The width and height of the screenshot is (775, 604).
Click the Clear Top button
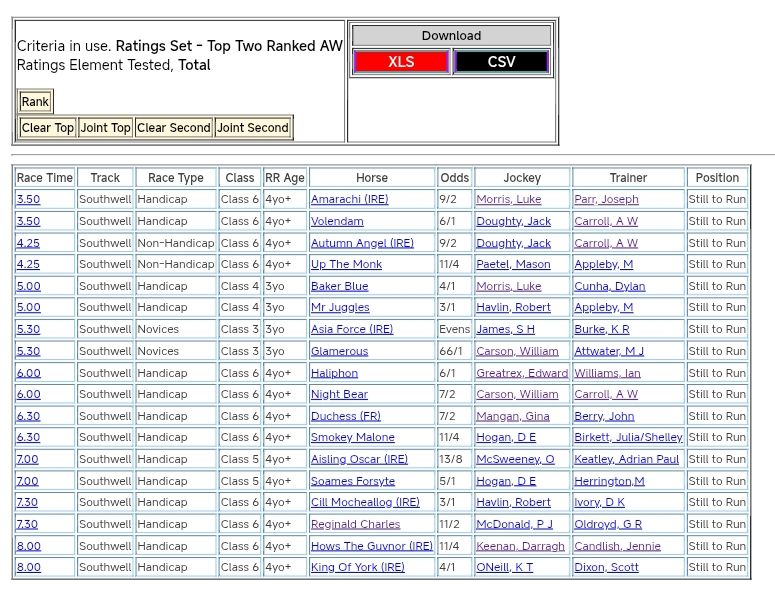[x=48, y=128]
